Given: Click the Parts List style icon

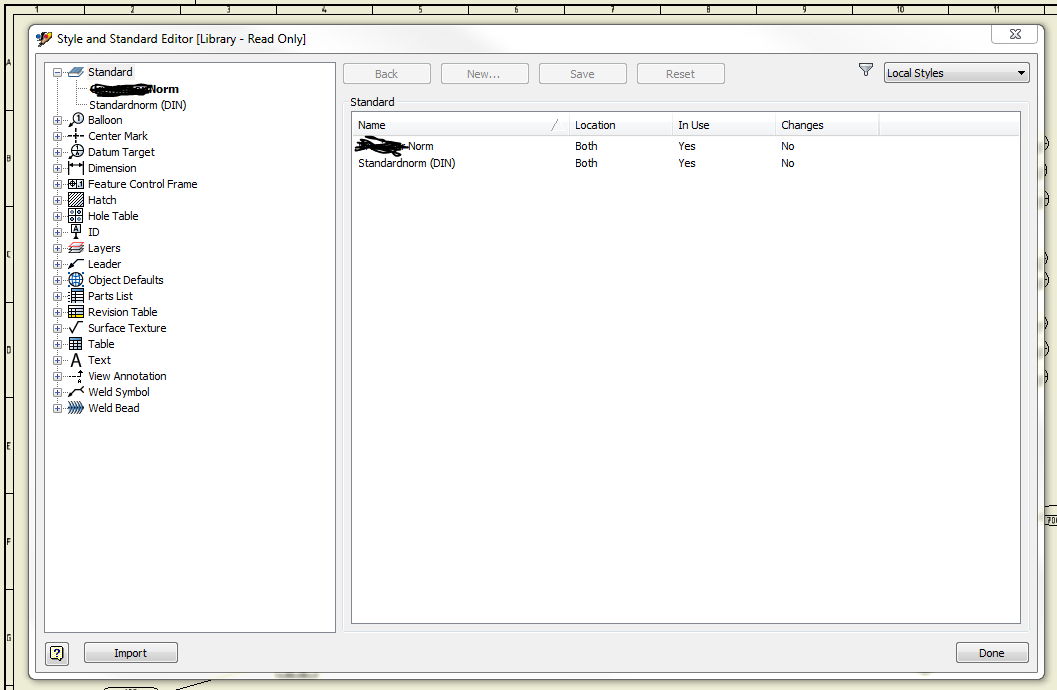Looking at the screenshot, I should (76, 296).
